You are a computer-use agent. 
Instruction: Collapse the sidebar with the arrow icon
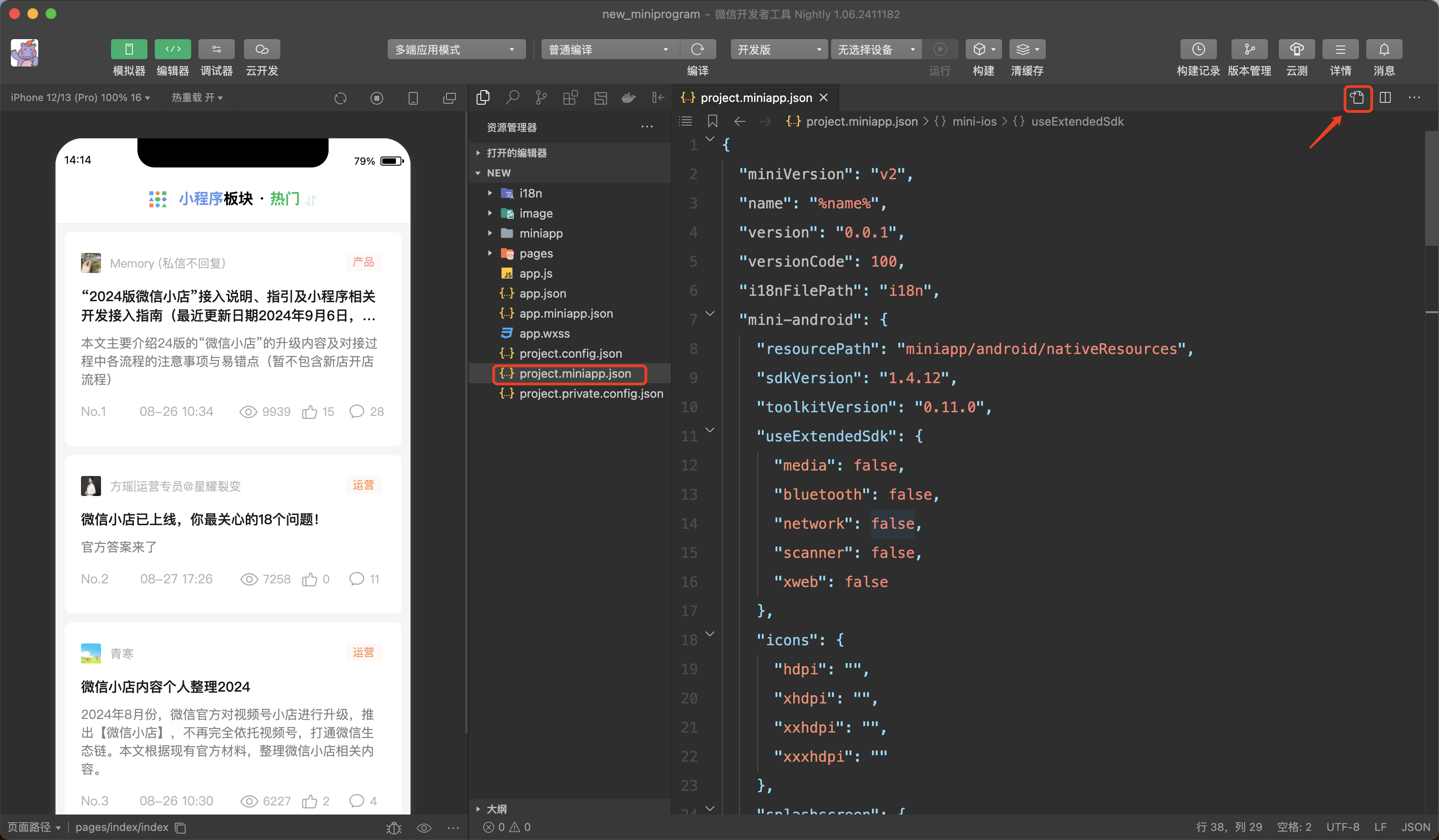(658, 98)
